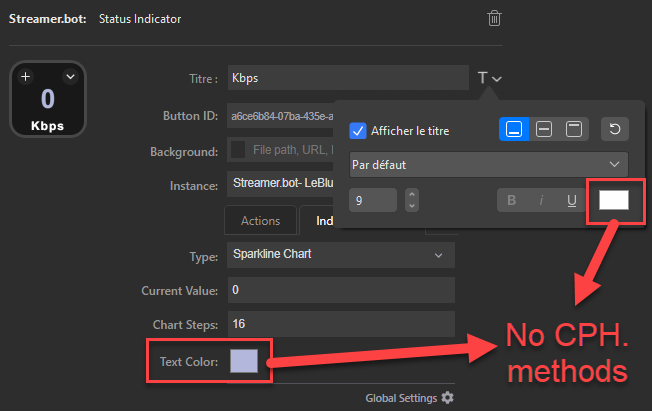Click the Button ID field
Screen dimensions: 652x413
[281, 116]
